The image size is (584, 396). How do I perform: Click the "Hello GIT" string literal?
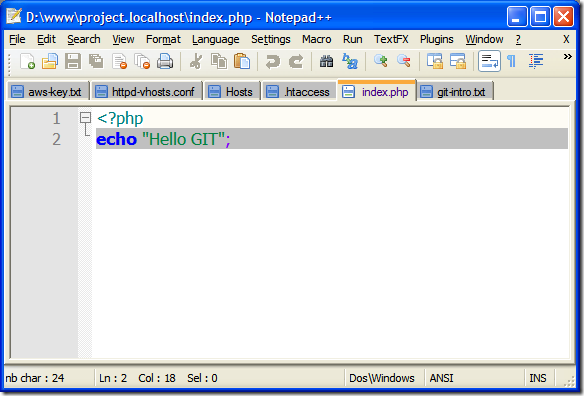tap(184, 139)
